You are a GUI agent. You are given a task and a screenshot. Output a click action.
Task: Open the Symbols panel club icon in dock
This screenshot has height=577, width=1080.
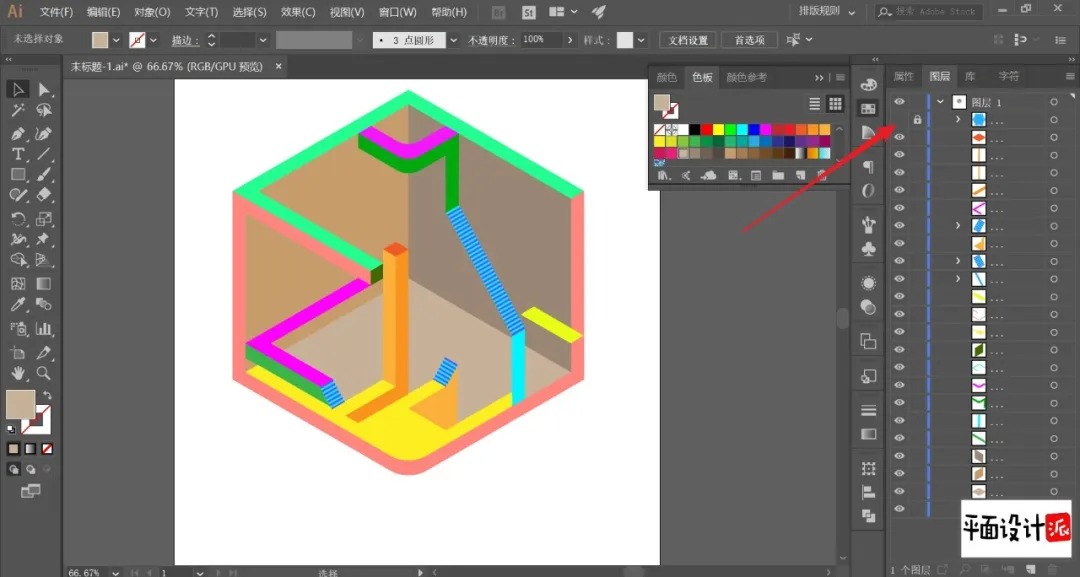(869, 249)
